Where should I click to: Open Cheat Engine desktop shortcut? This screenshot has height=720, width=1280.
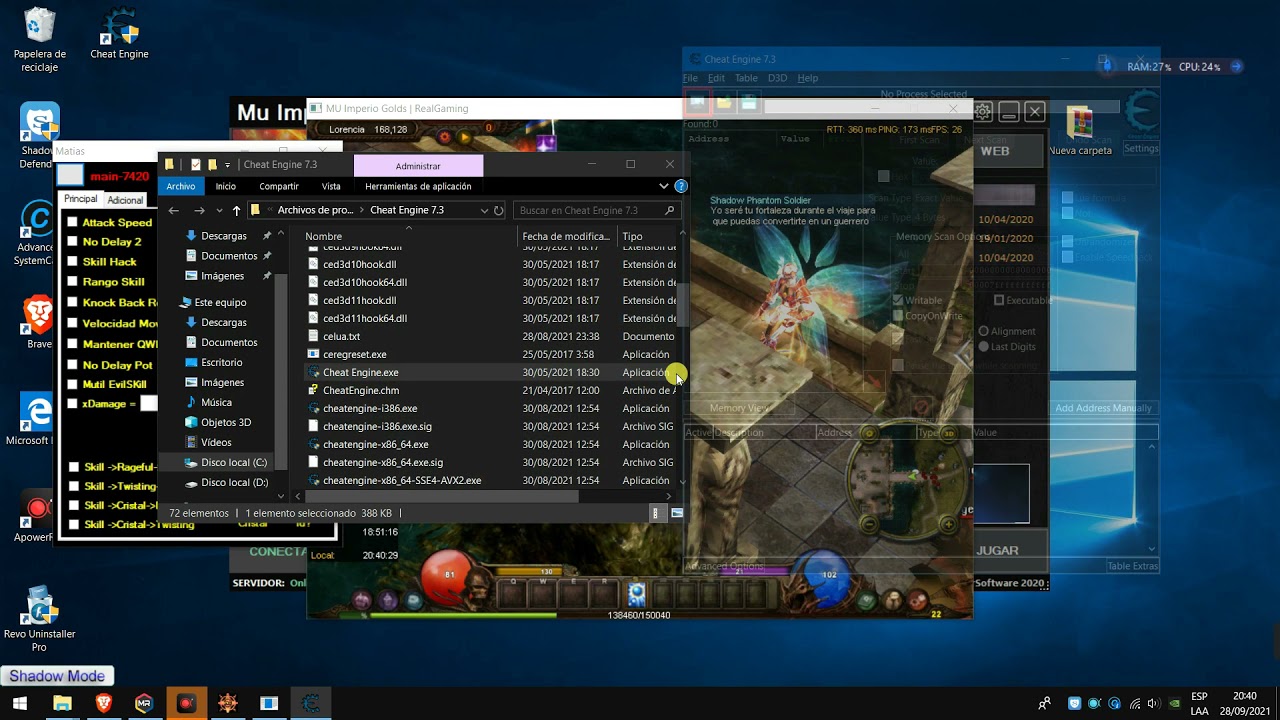(119, 33)
